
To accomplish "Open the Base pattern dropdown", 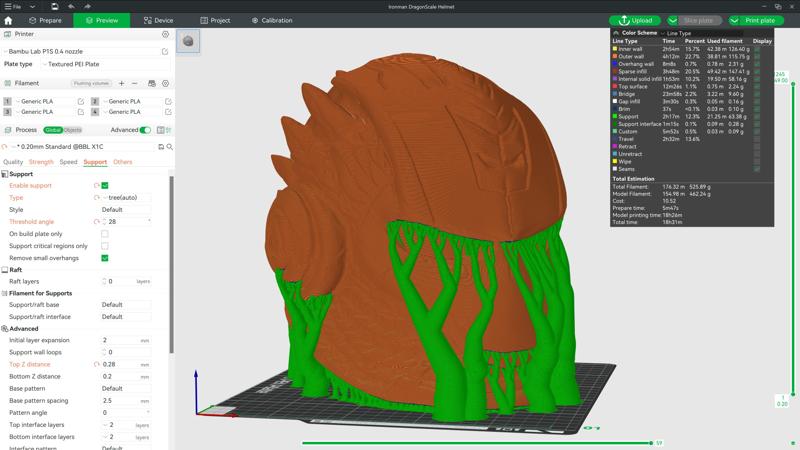I will click(126, 388).
